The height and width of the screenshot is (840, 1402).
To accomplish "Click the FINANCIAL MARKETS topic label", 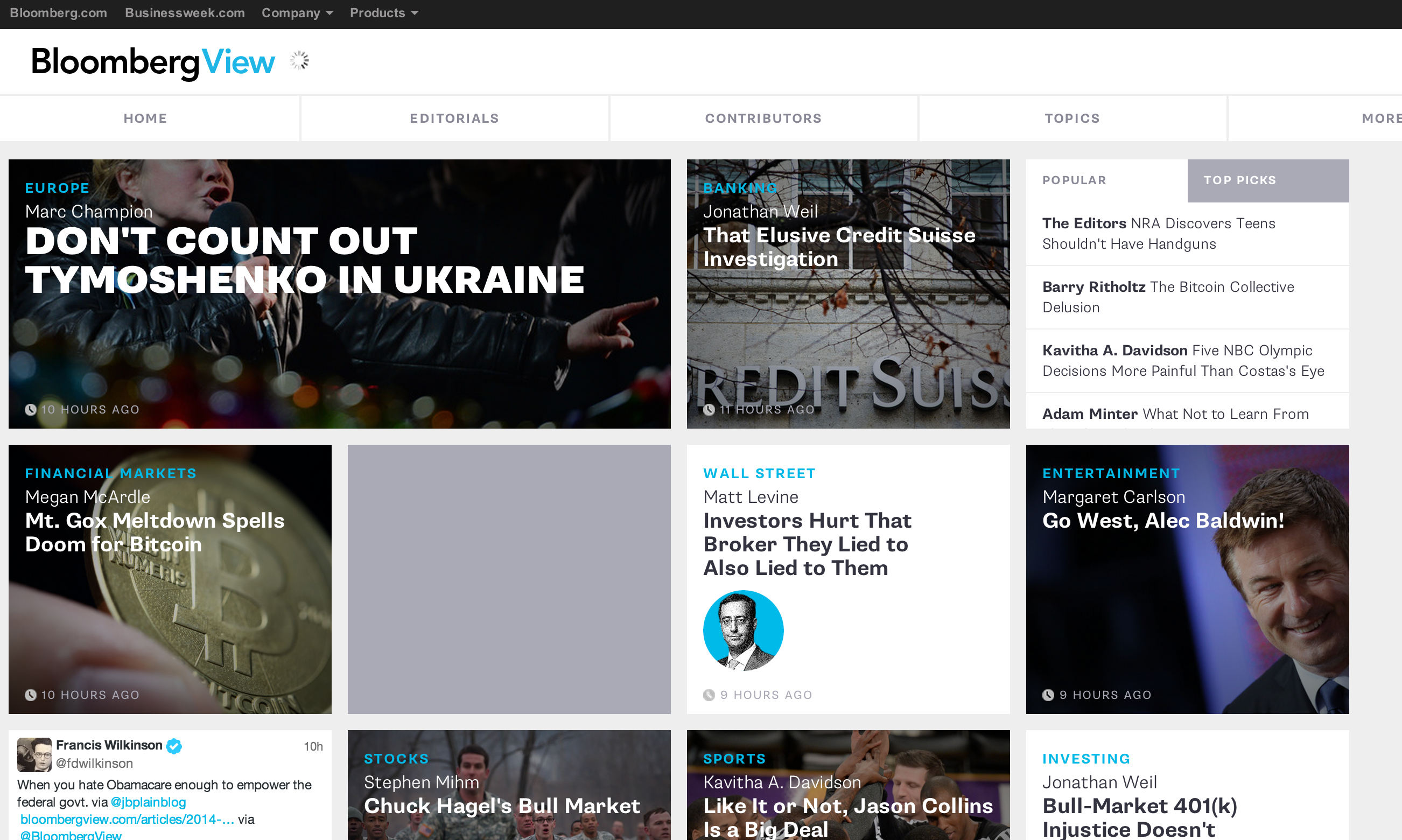I will tap(111, 473).
